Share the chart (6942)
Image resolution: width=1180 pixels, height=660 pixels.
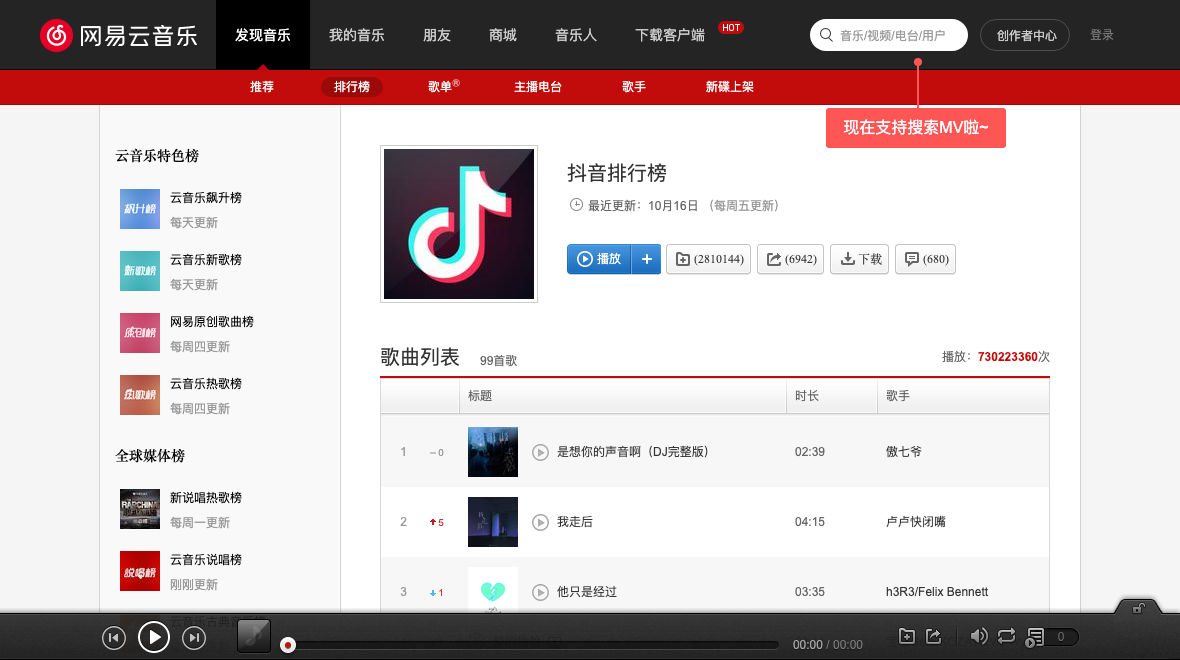(790, 259)
